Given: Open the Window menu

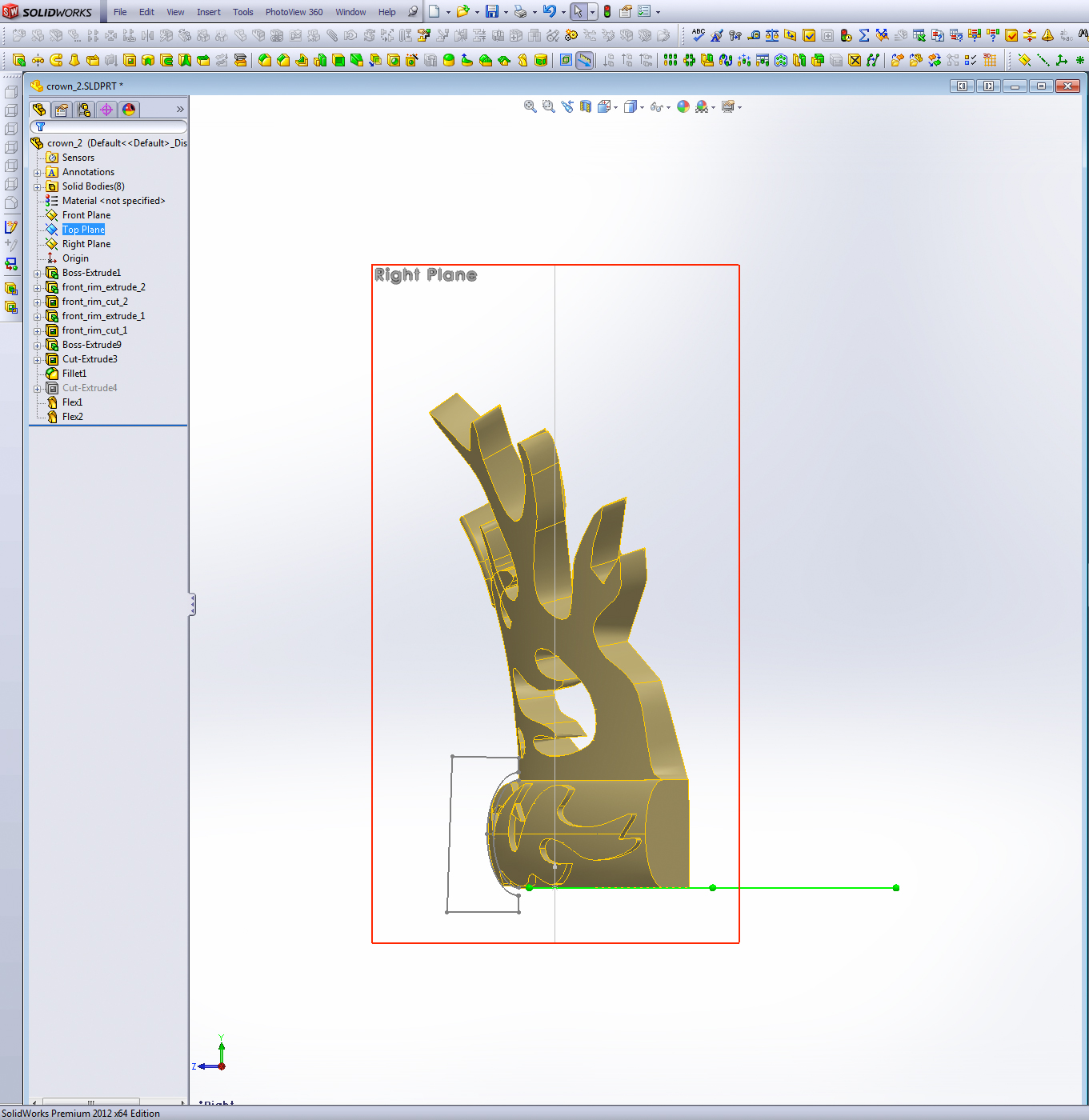Looking at the screenshot, I should [350, 12].
